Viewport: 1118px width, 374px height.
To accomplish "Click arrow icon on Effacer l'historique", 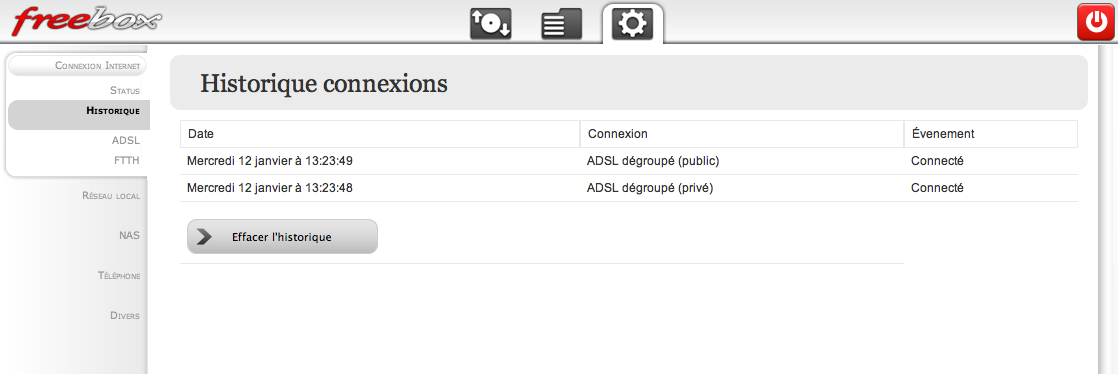I will point(204,237).
